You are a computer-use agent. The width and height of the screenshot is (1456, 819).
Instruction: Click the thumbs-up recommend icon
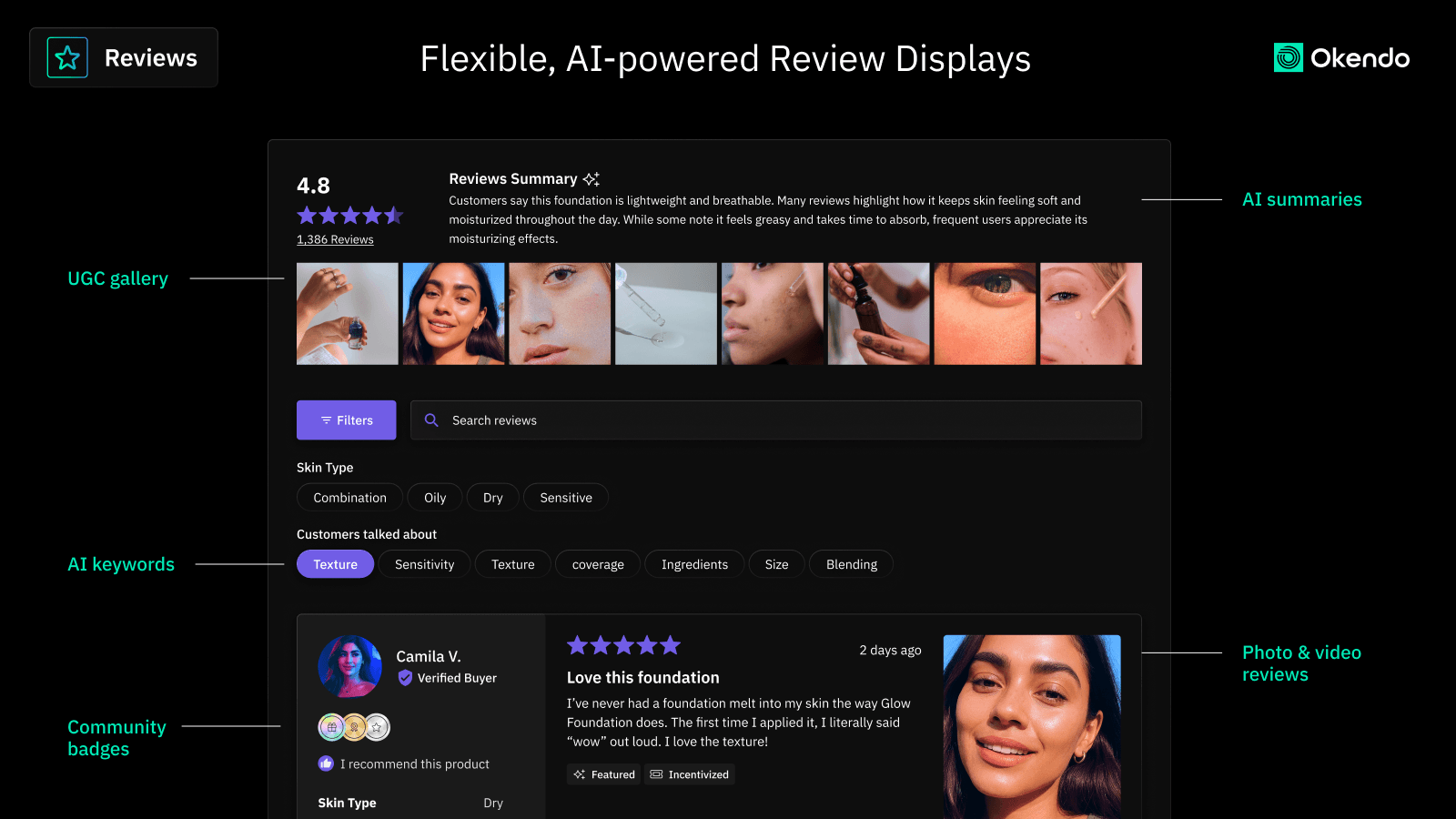pyautogui.click(x=326, y=763)
